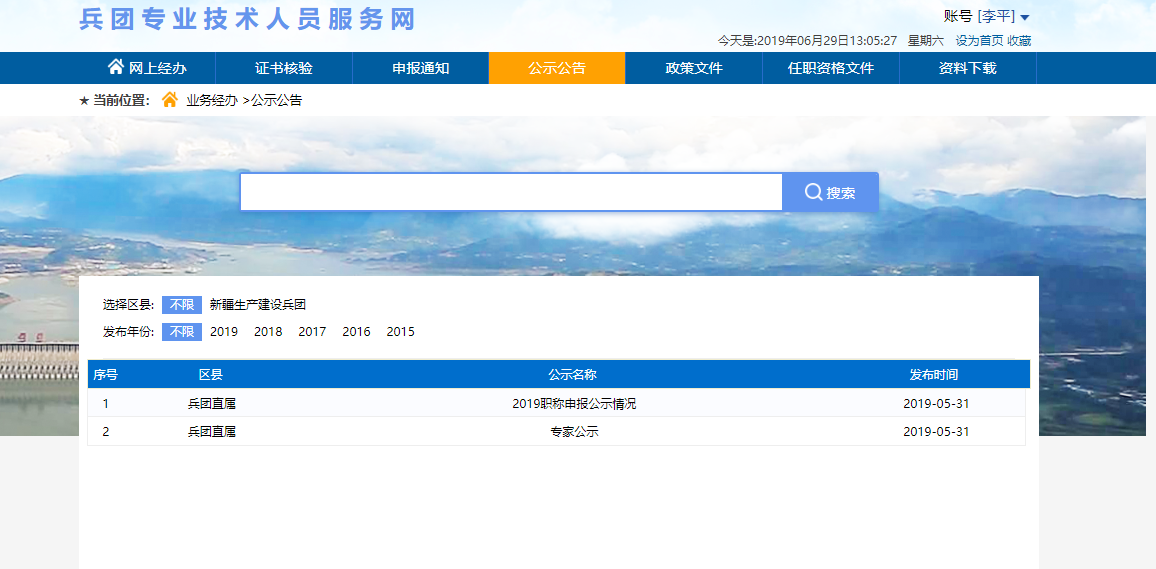Switch to the 资料下载 tab
This screenshot has height=569, width=1156.
pyautogui.click(x=967, y=68)
